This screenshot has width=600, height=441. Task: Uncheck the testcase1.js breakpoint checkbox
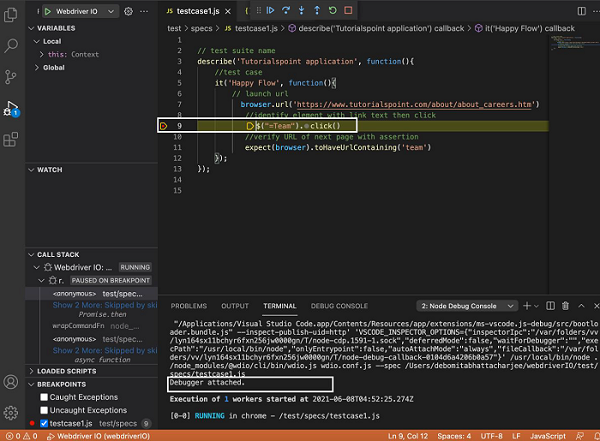pos(42,423)
